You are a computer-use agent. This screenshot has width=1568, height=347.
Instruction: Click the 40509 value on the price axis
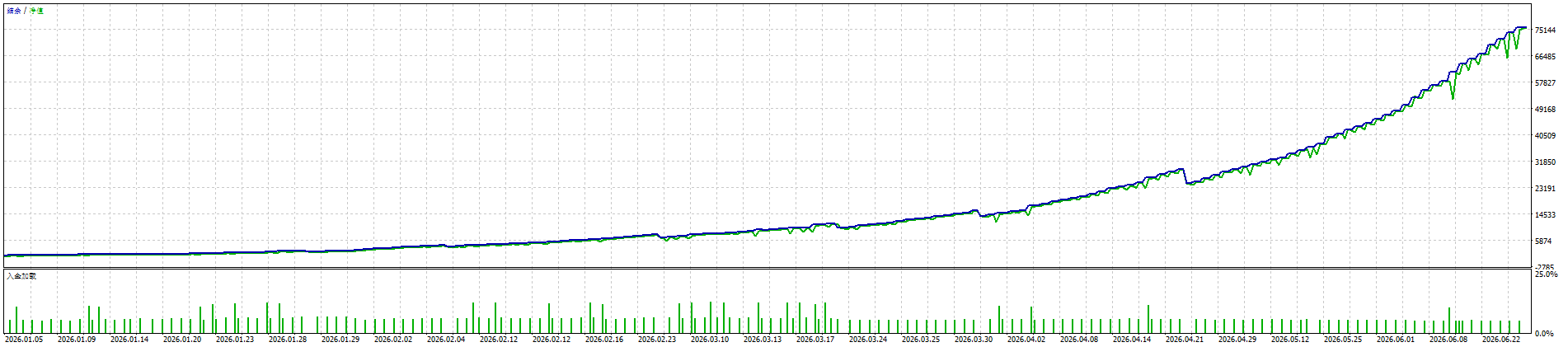[x=1545, y=136]
